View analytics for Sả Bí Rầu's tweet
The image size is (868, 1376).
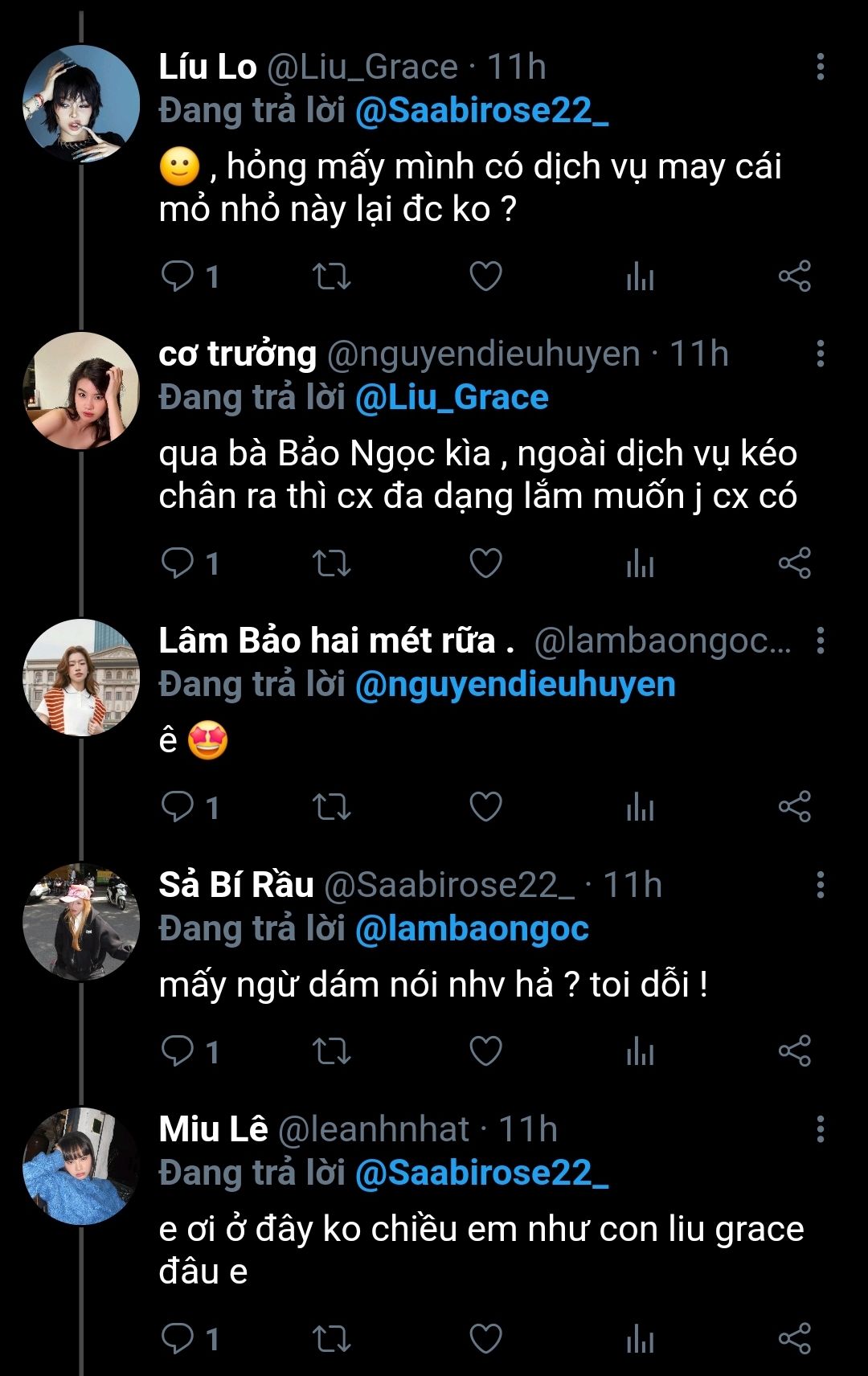(640, 1052)
